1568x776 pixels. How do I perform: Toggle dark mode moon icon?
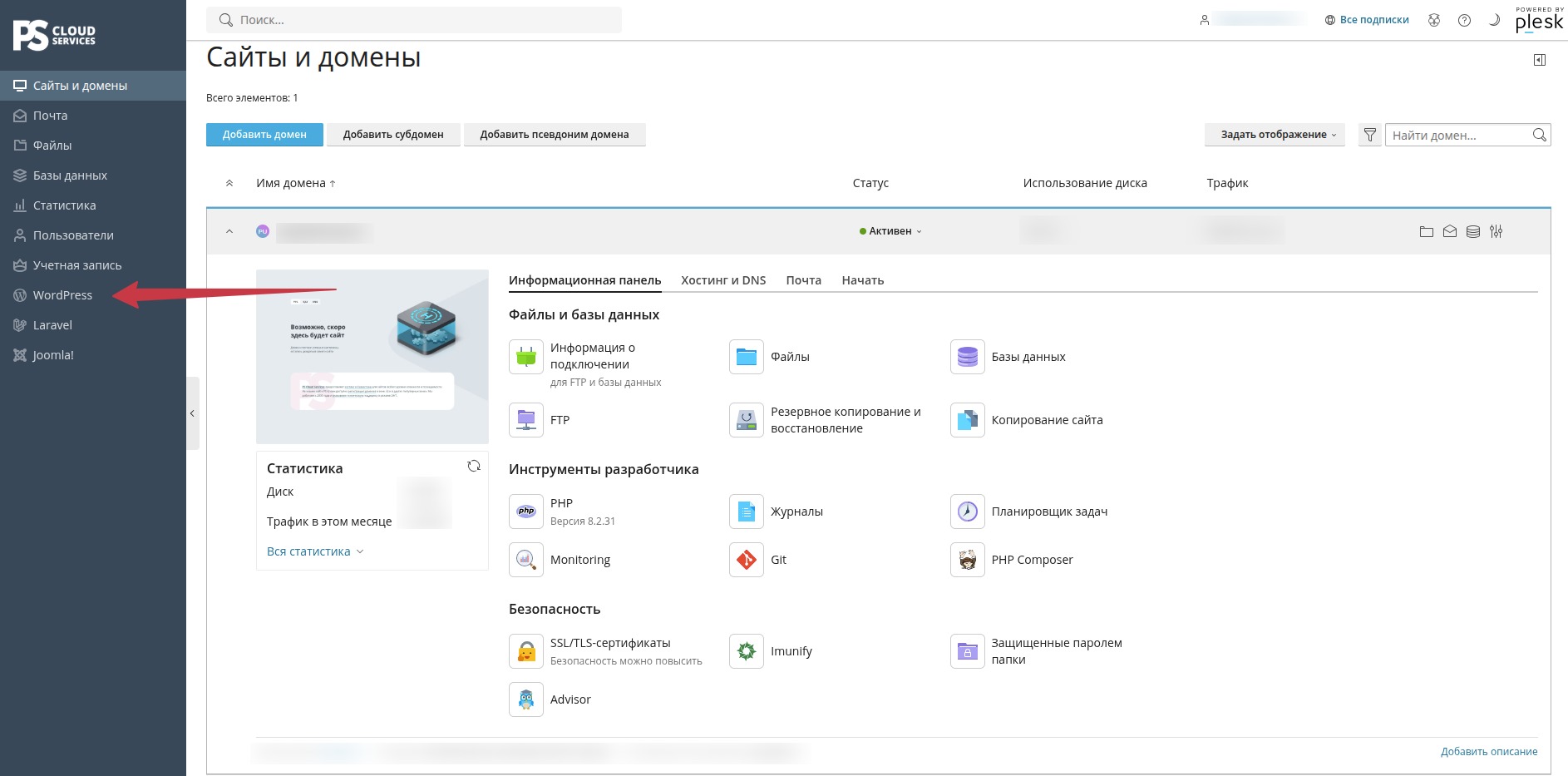[1494, 20]
